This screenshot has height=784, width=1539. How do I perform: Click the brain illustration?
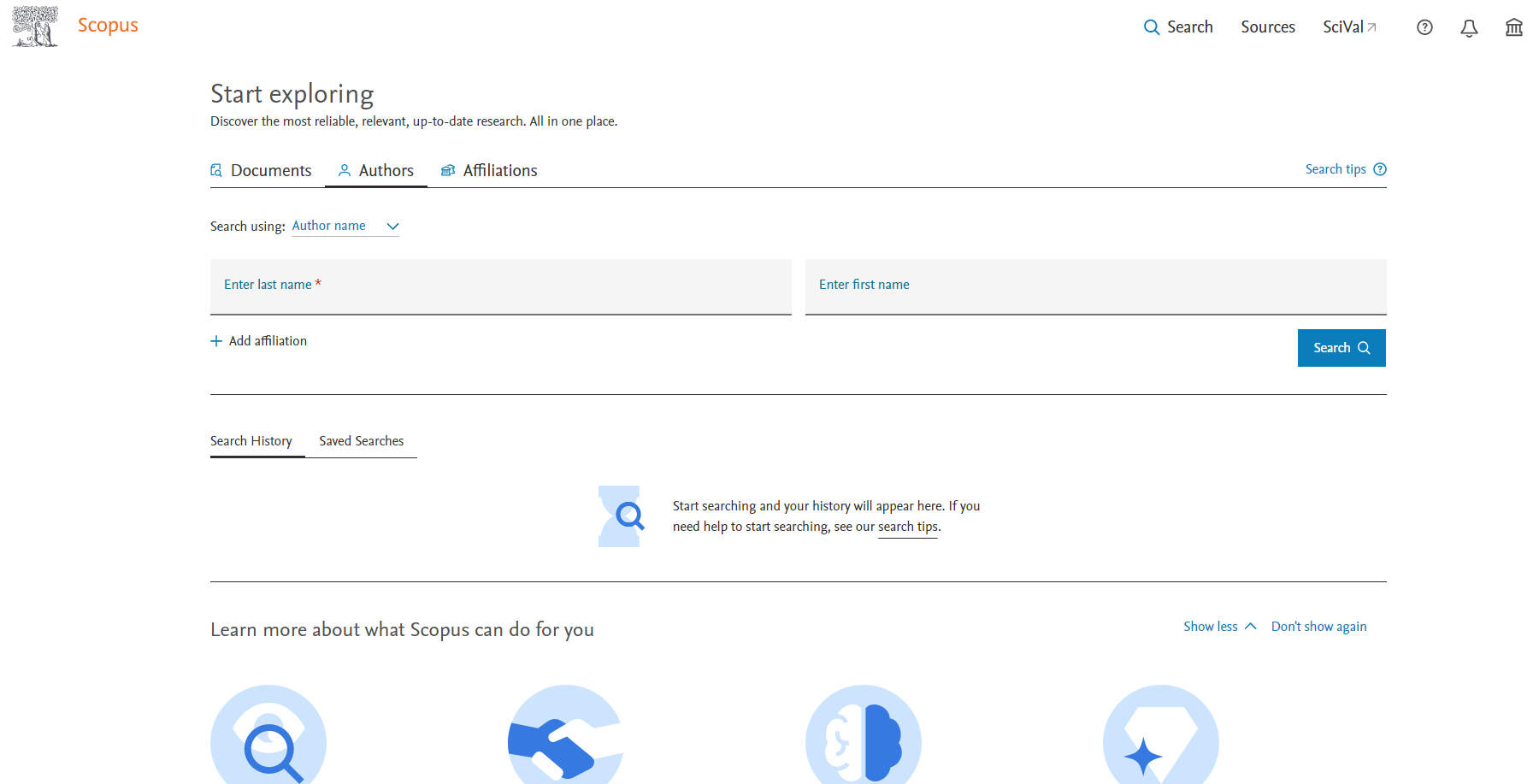[864, 735]
